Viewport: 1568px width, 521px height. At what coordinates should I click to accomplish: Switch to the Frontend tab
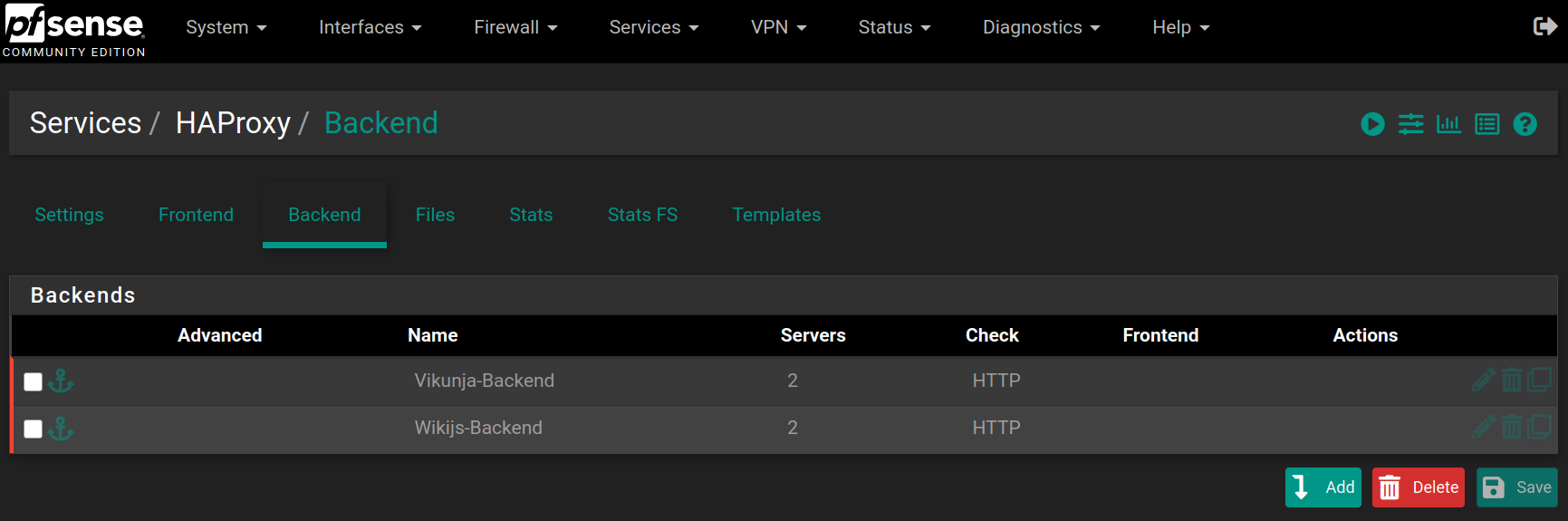[x=196, y=215]
